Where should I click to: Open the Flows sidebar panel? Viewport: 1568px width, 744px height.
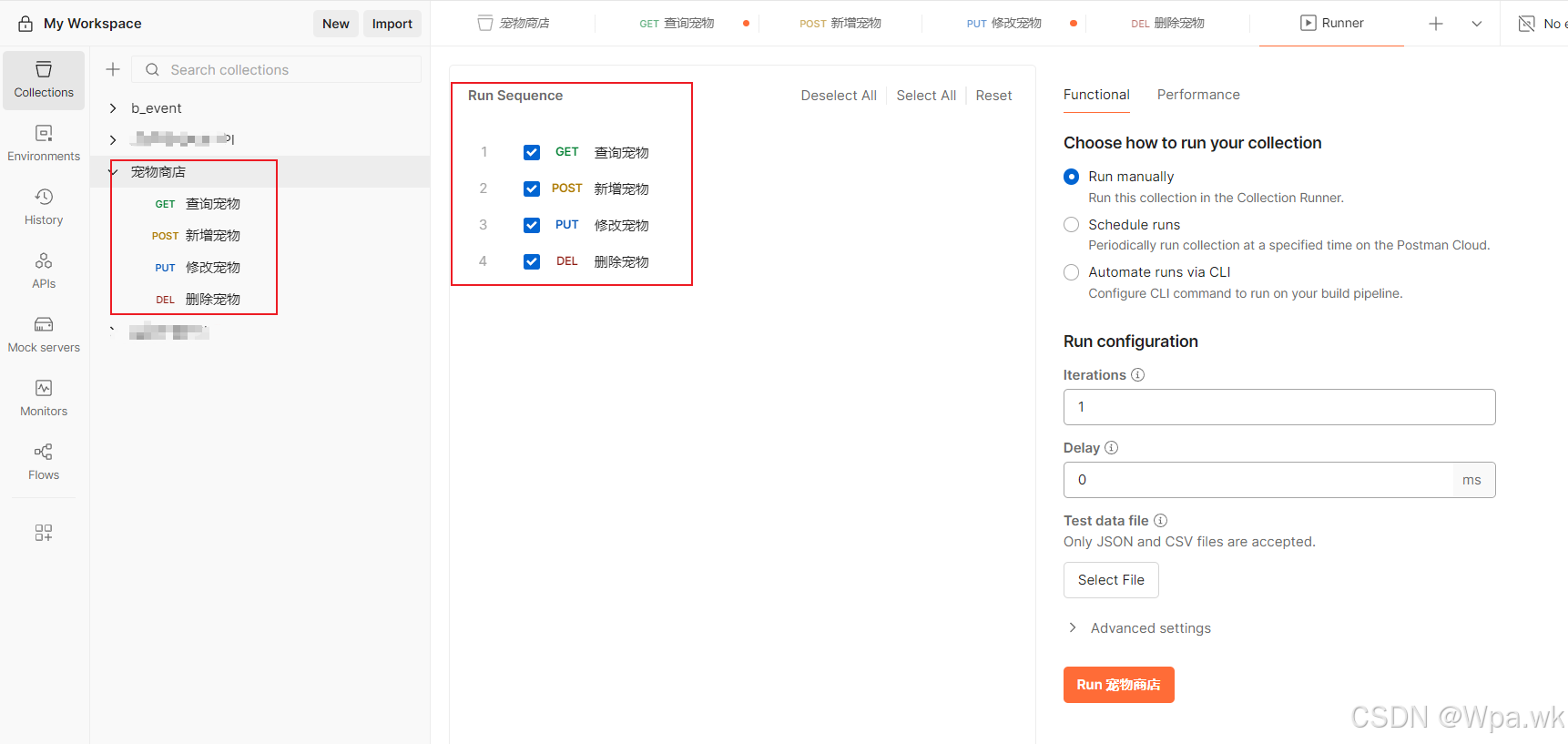pos(44,463)
